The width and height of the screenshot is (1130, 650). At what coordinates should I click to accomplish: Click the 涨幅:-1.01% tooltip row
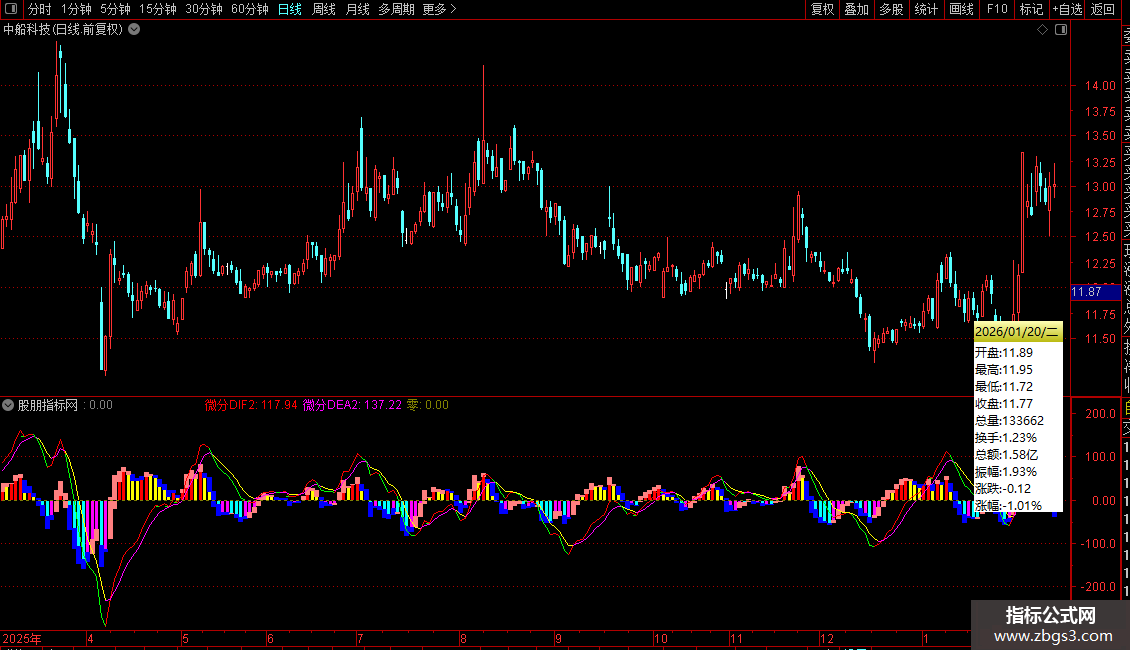[x=1009, y=506]
